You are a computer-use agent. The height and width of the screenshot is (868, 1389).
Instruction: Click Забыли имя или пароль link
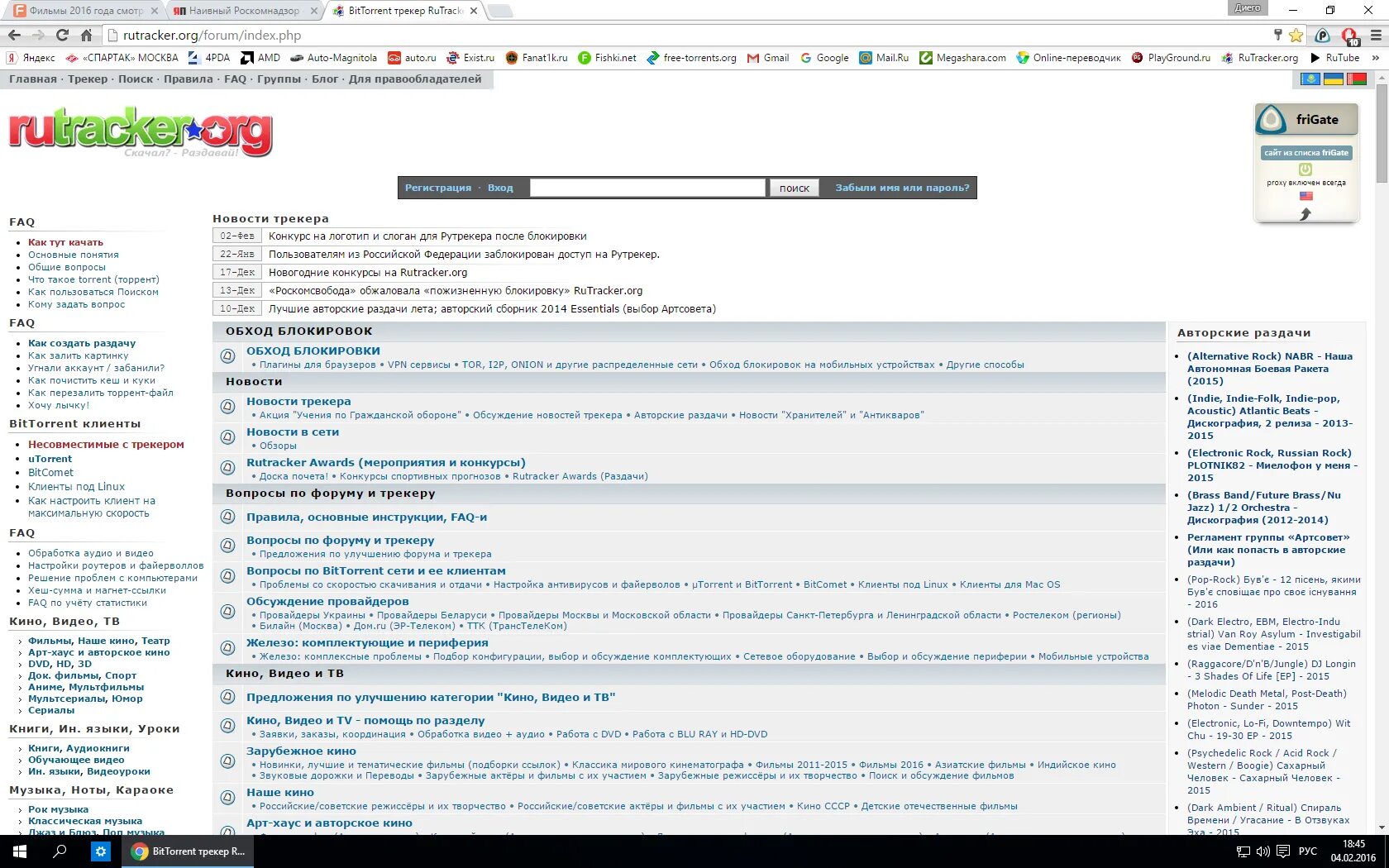coord(902,188)
